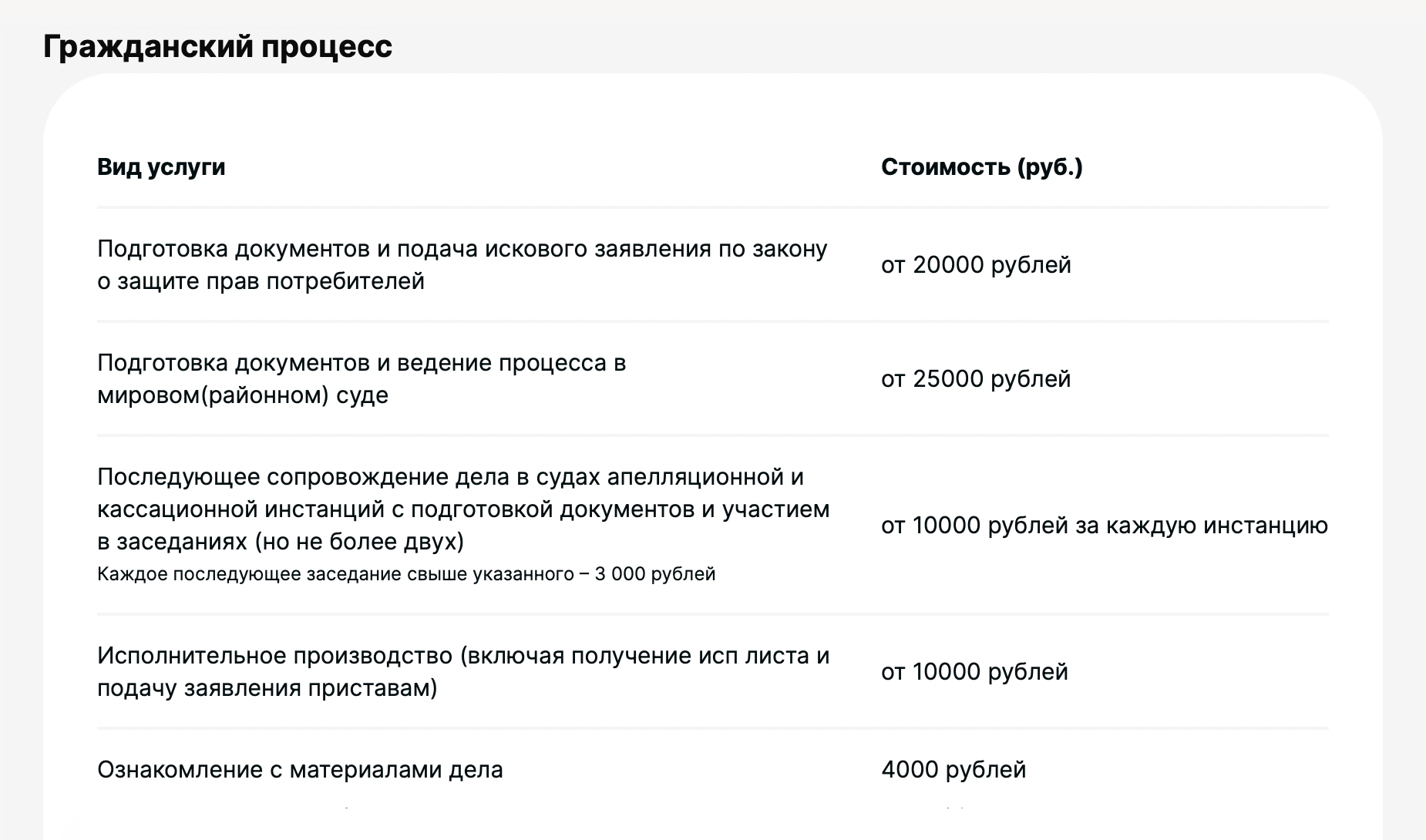Select 'Ознакомление с материалами дела' row
1426x840 pixels.
pos(713,770)
